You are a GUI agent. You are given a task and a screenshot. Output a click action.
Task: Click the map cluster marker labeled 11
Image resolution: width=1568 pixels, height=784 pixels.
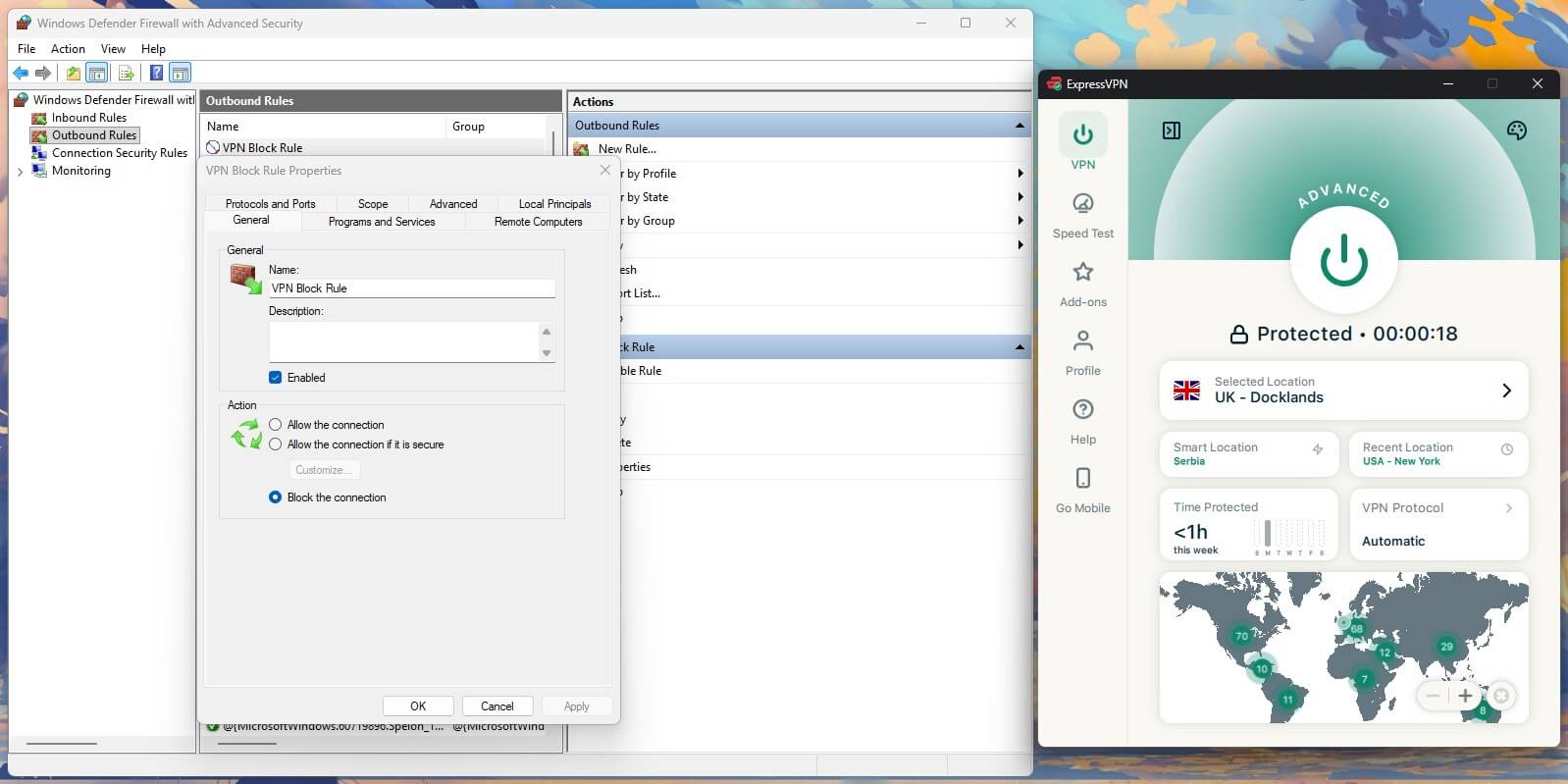click(1287, 699)
